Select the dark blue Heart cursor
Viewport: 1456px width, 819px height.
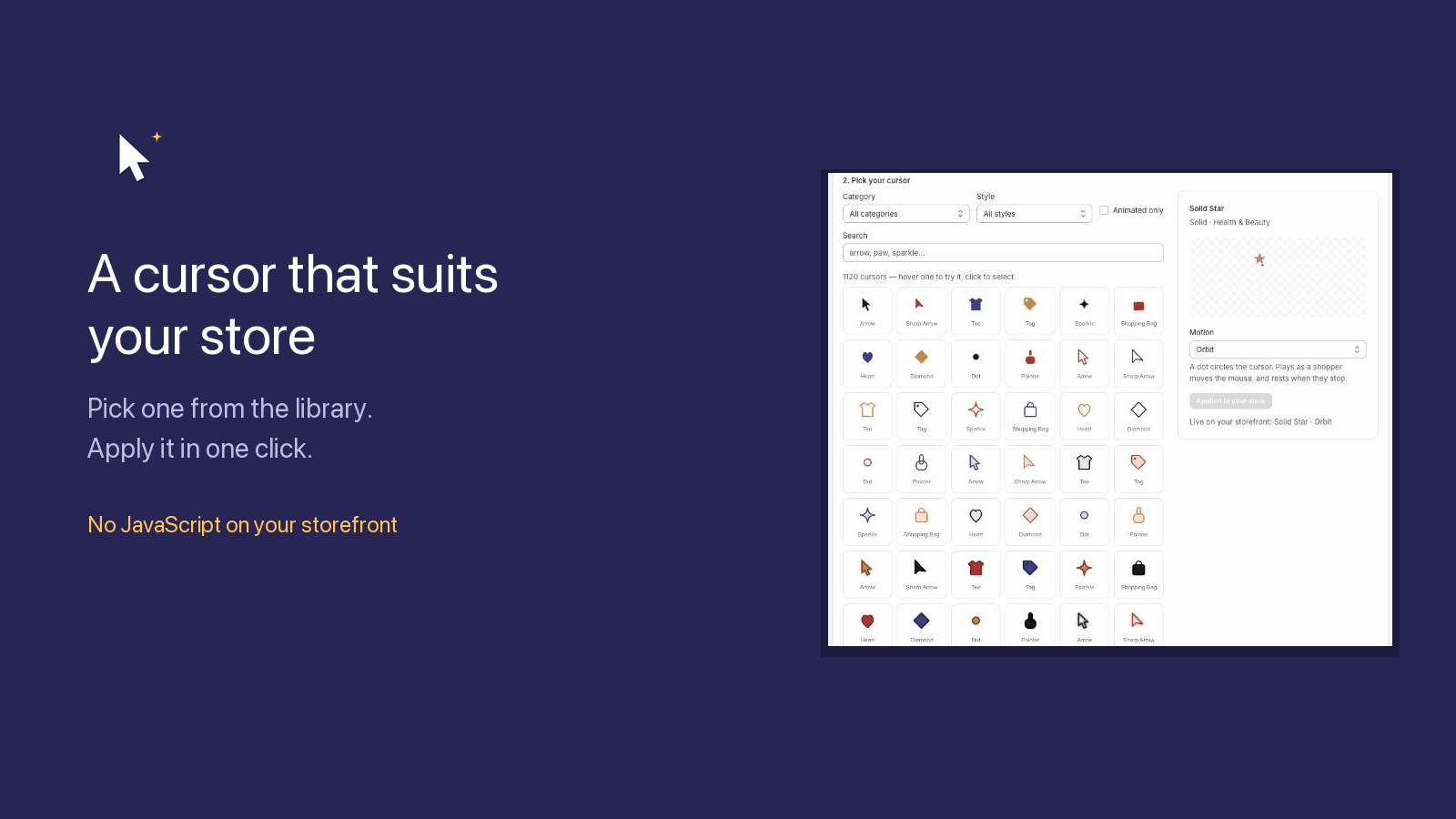pos(867,363)
